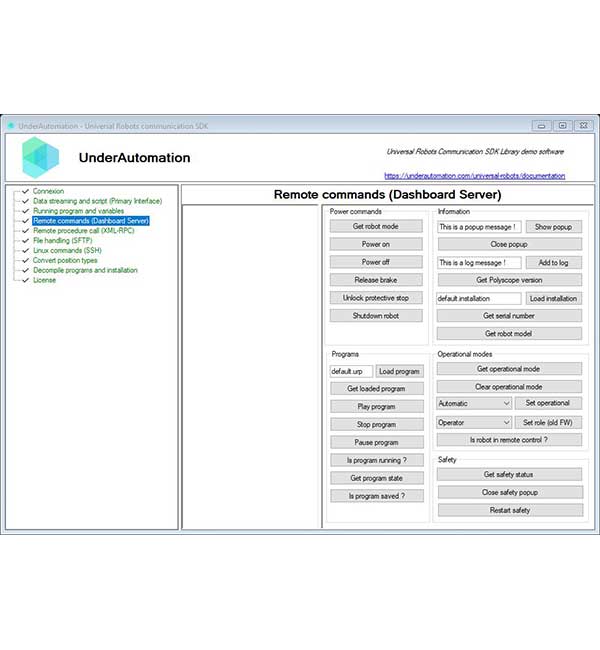Click Power off
Image resolution: width=600 pixels, height=650 pixels.
[376, 262]
